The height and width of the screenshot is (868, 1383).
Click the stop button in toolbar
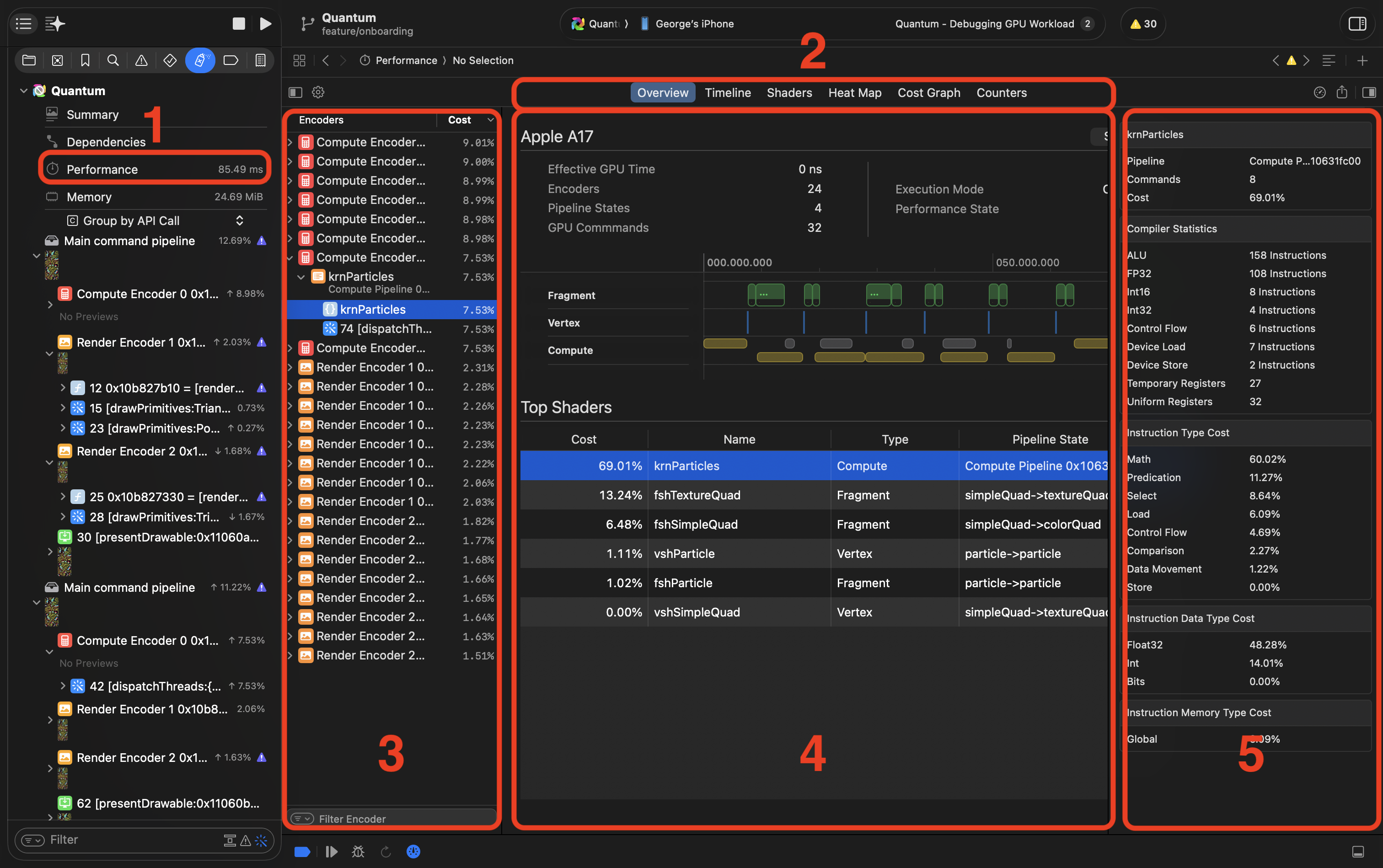pos(238,23)
